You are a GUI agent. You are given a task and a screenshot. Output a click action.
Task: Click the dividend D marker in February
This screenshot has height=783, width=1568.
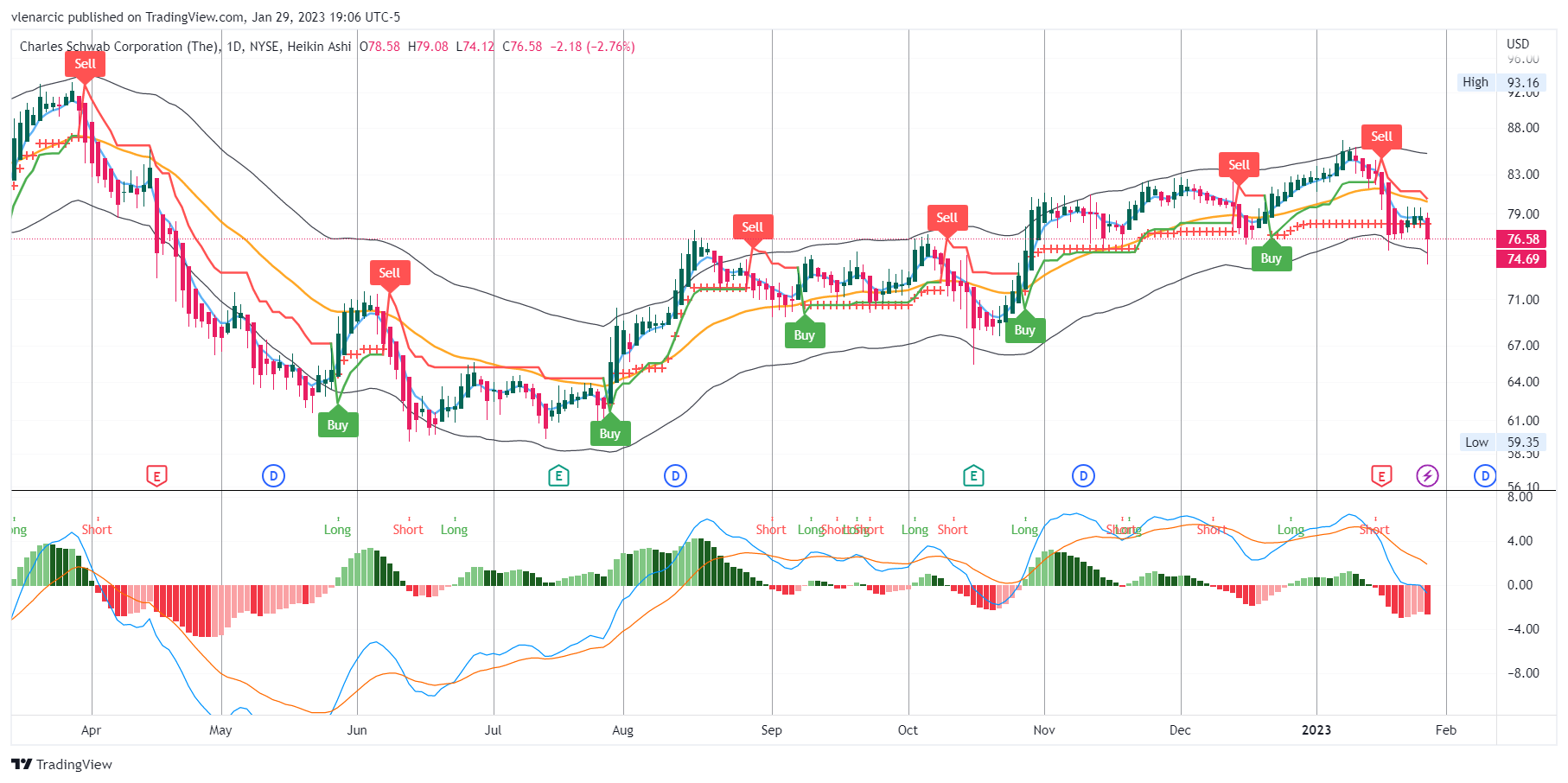tap(1485, 475)
